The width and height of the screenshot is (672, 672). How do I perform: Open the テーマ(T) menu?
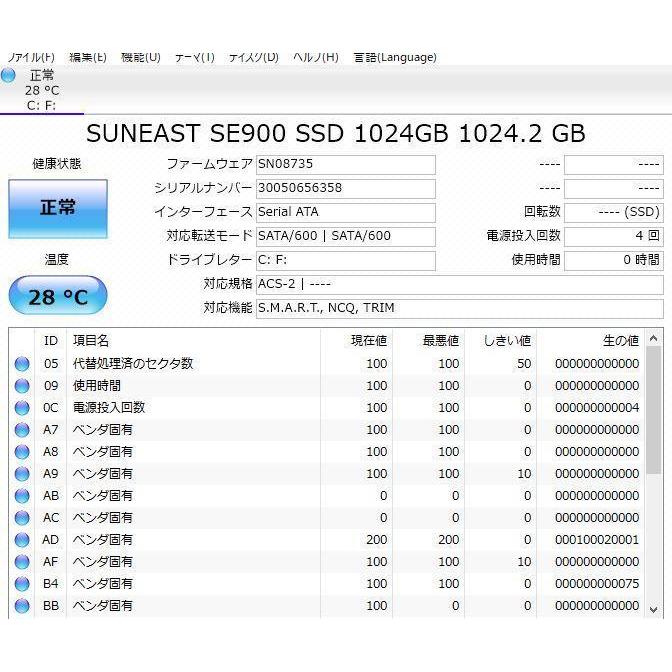[x=195, y=57]
